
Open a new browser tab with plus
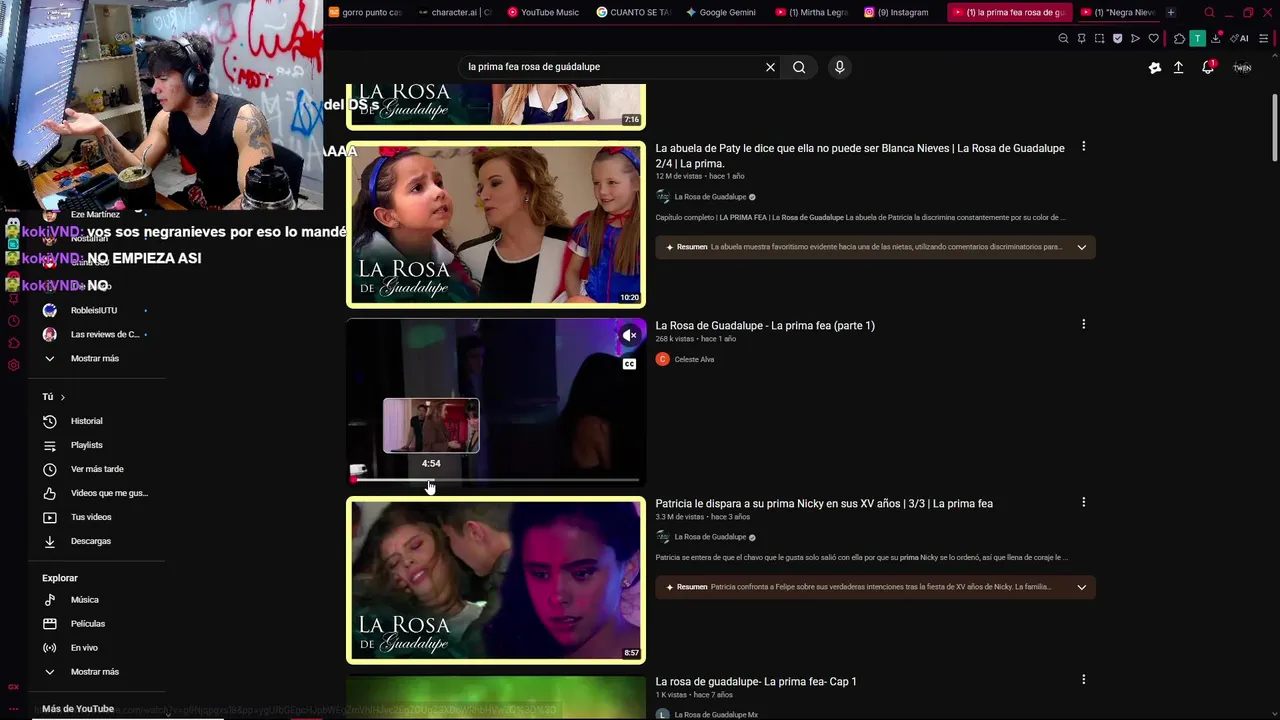point(1171,12)
